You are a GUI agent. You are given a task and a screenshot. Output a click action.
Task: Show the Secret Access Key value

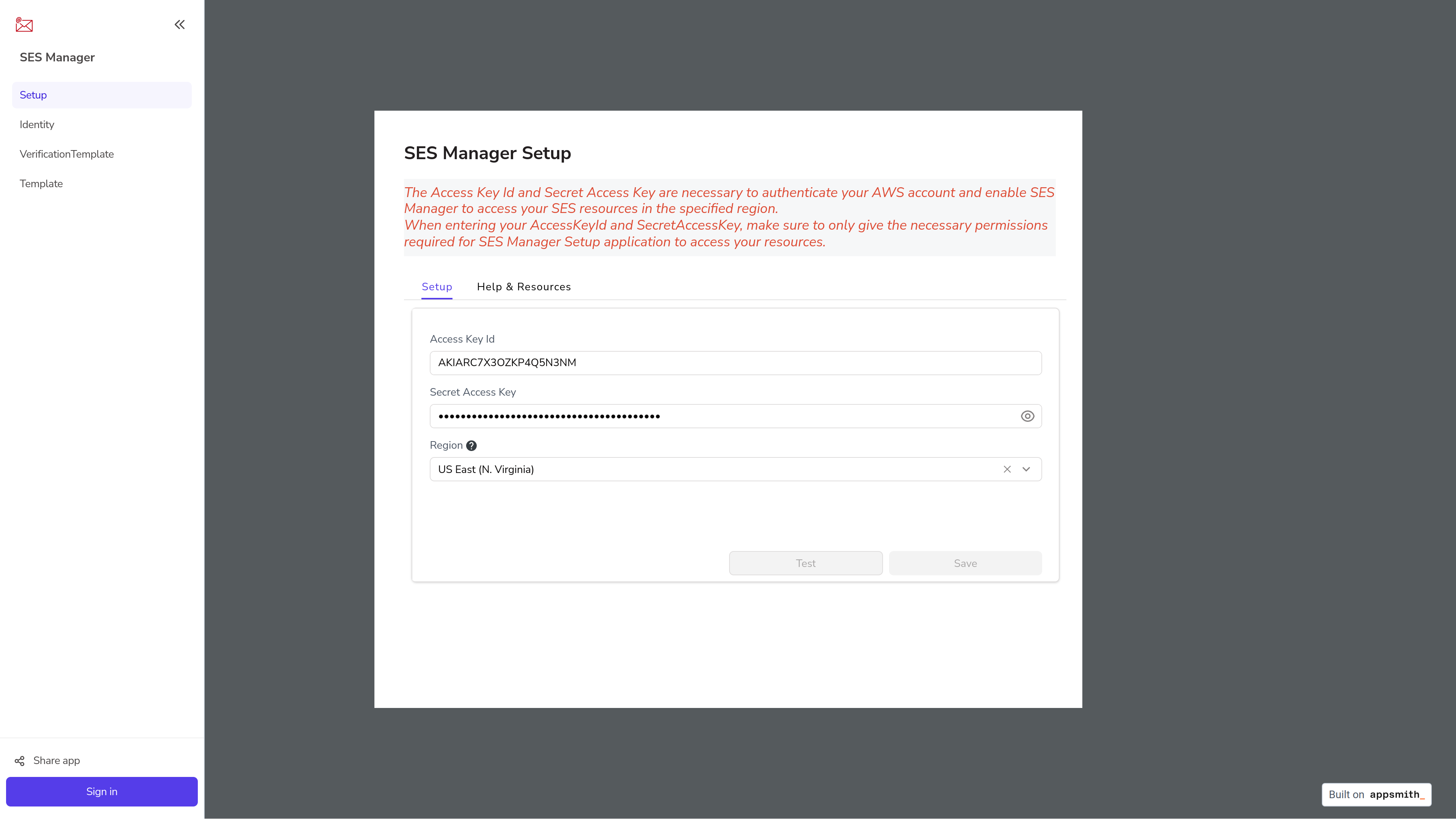(1027, 416)
